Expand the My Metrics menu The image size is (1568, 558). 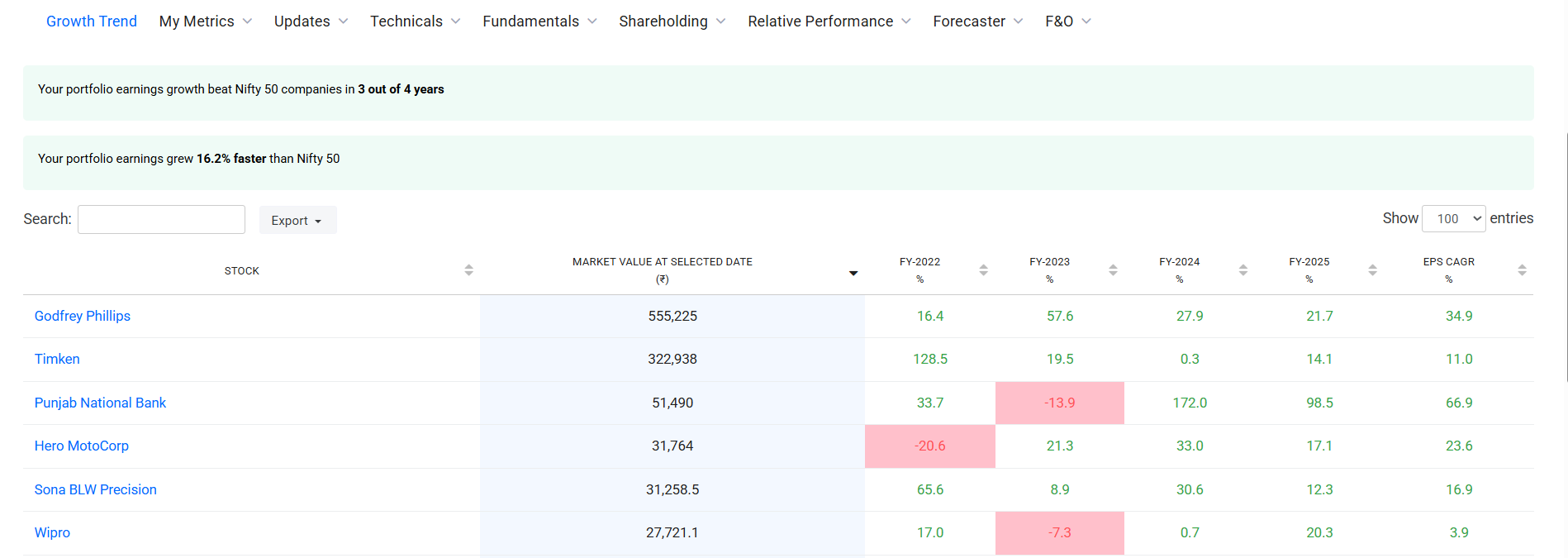pyautogui.click(x=206, y=21)
